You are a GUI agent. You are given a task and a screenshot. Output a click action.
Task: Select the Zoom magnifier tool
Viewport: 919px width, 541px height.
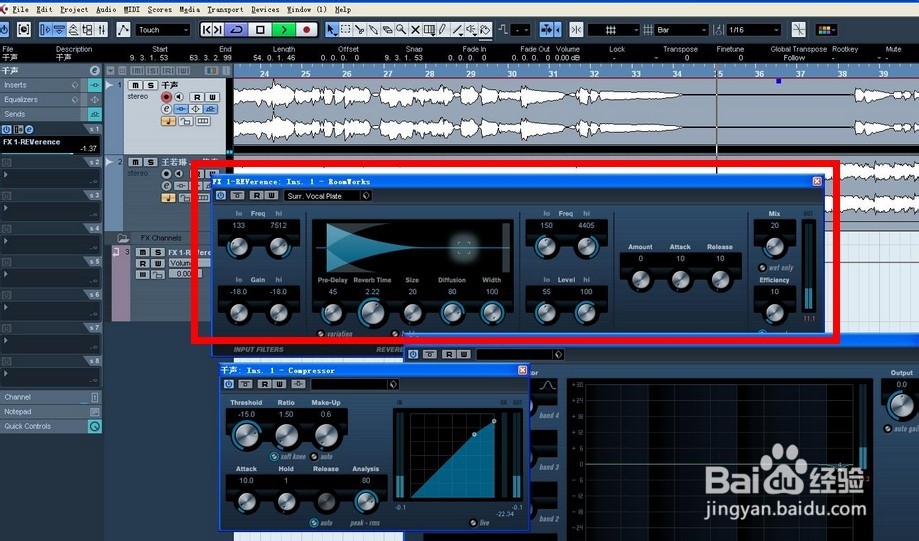point(401,30)
